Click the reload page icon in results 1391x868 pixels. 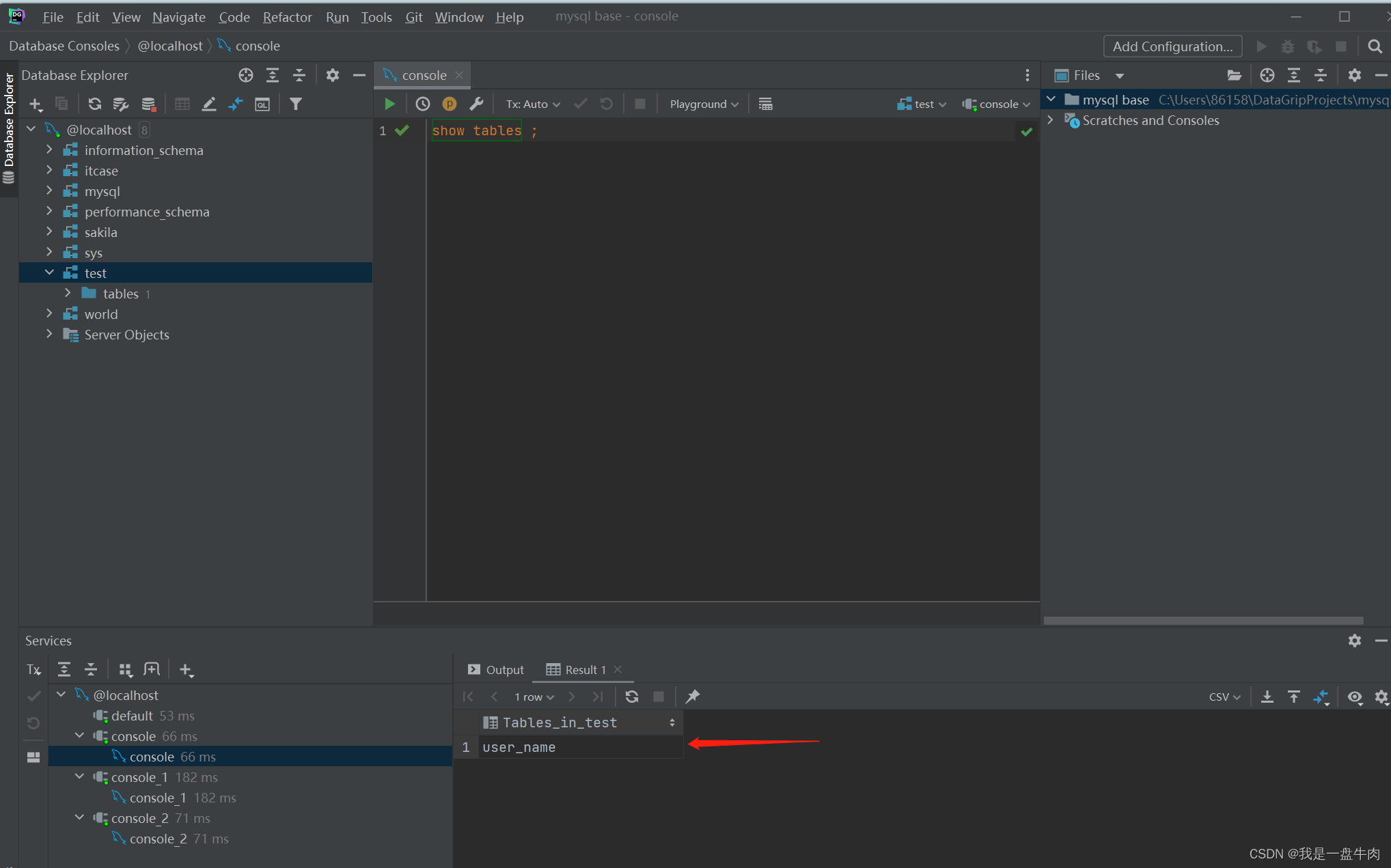click(632, 697)
